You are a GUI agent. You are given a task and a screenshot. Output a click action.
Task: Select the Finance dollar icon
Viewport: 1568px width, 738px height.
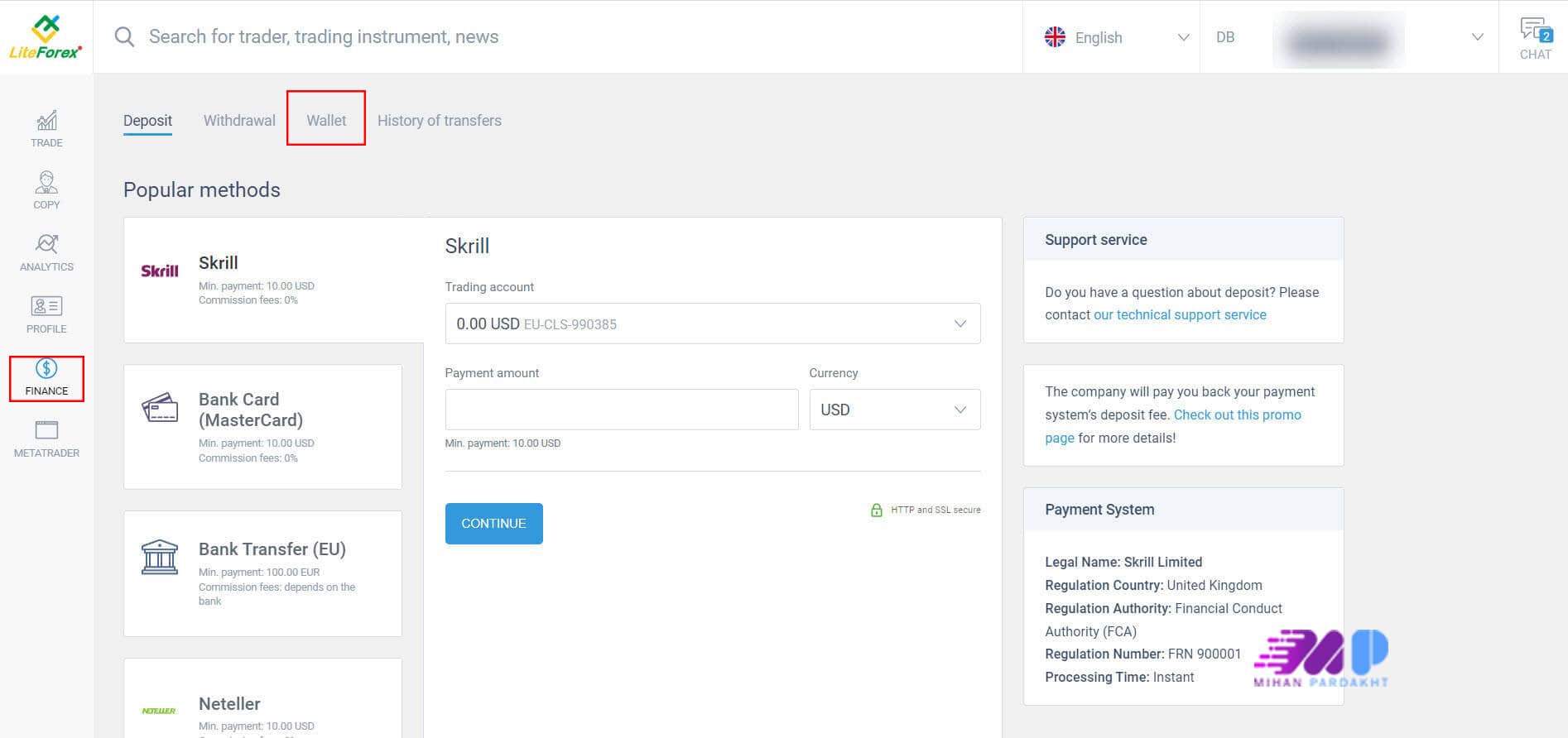click(x=46, y=369)
